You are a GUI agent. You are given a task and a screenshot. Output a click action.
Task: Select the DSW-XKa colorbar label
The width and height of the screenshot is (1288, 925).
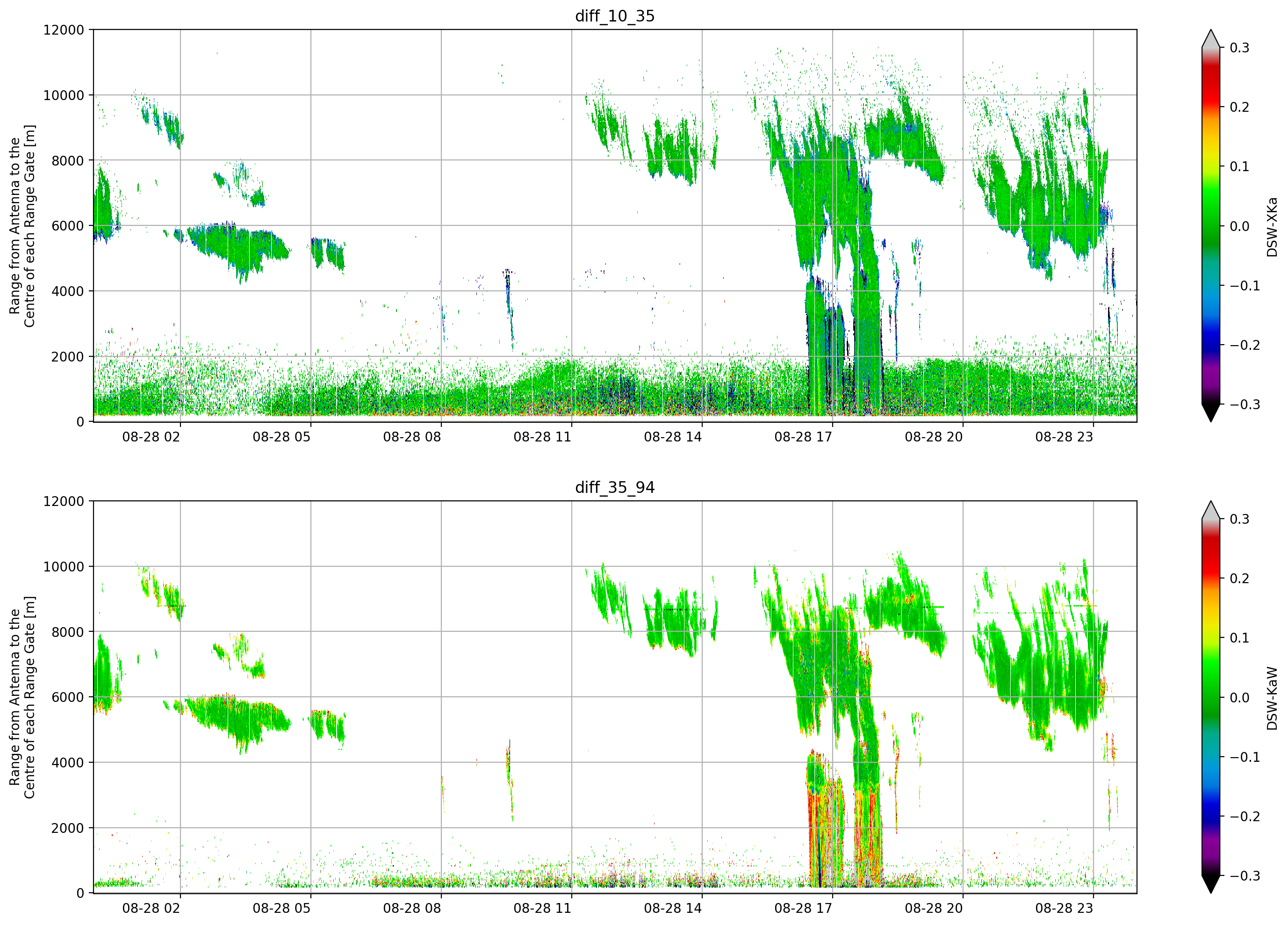[x=1272, y=227]
